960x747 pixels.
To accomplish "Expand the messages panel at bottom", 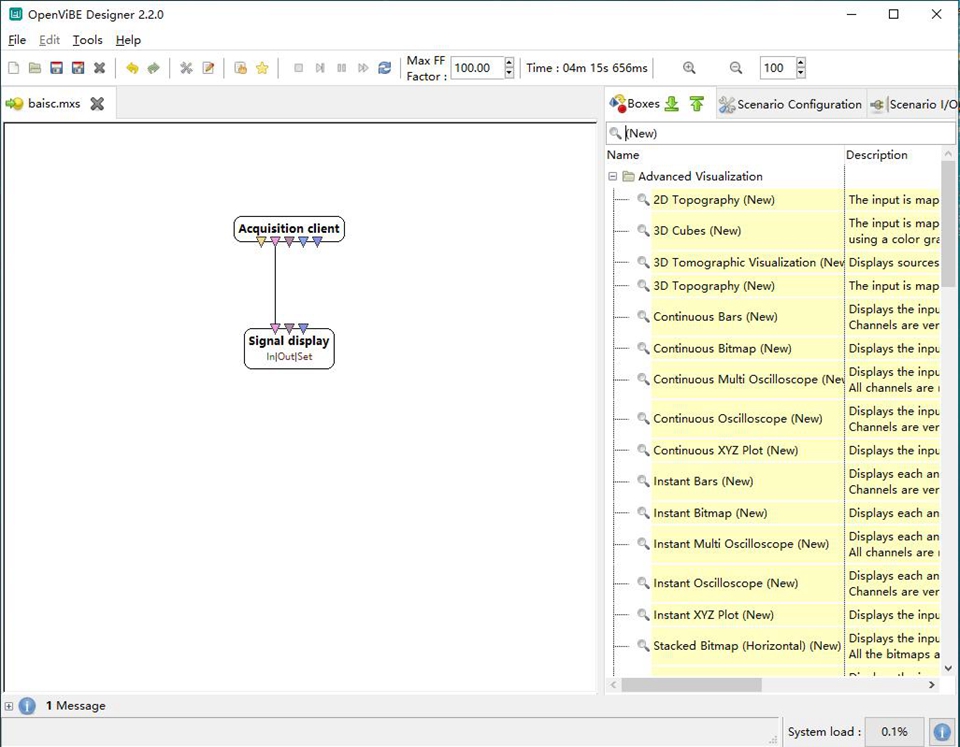I will (9, 706).
